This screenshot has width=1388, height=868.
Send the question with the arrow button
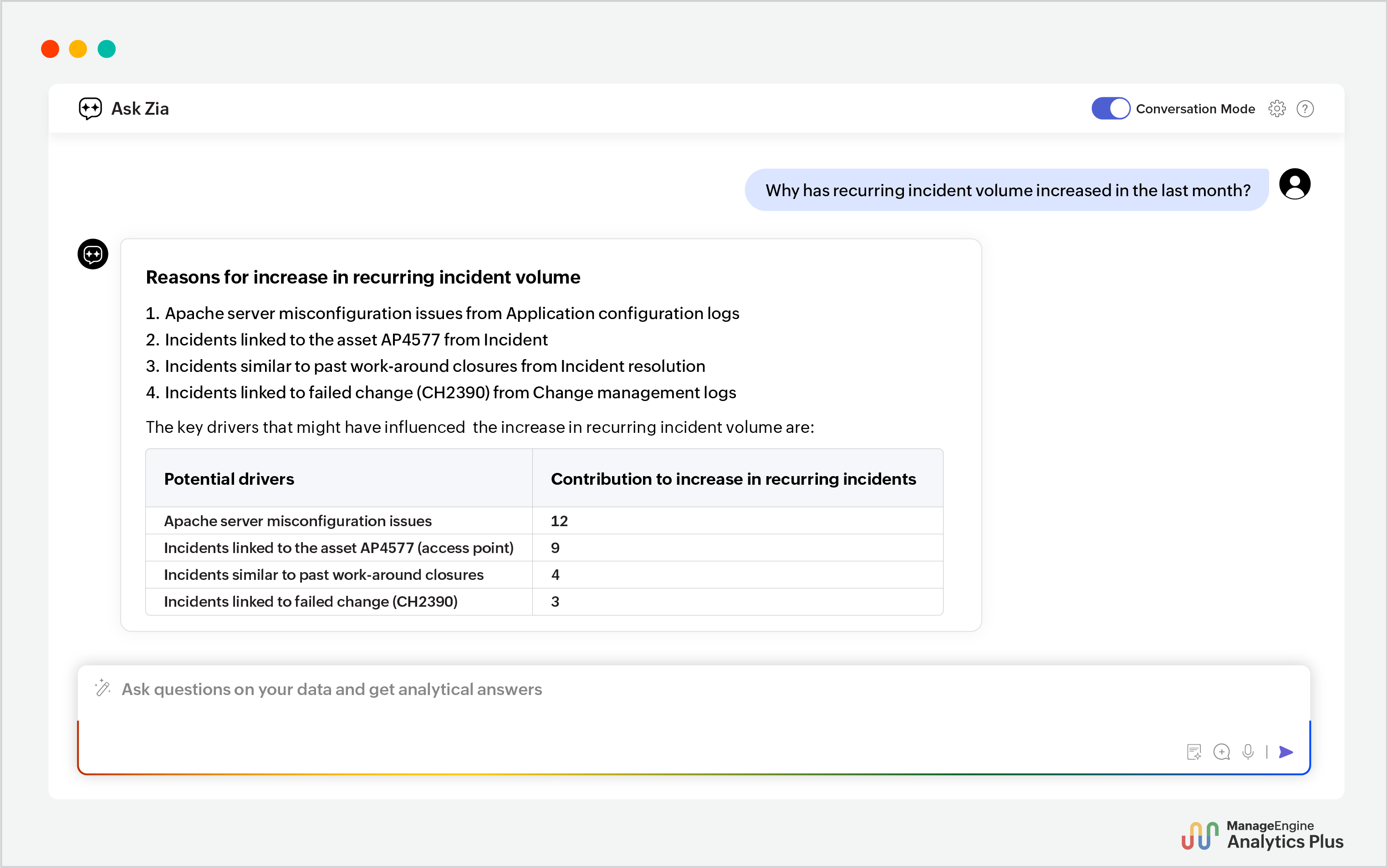click(x=1286, y=751)
